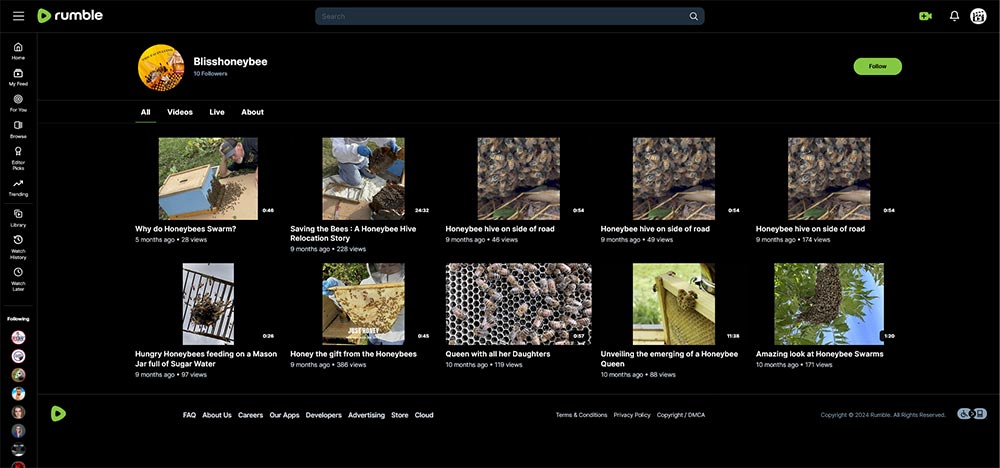This screenshot has width=1000, height=468.
Task: Open Honeybee hive video with 46 views
Action: tap(518, 179)
